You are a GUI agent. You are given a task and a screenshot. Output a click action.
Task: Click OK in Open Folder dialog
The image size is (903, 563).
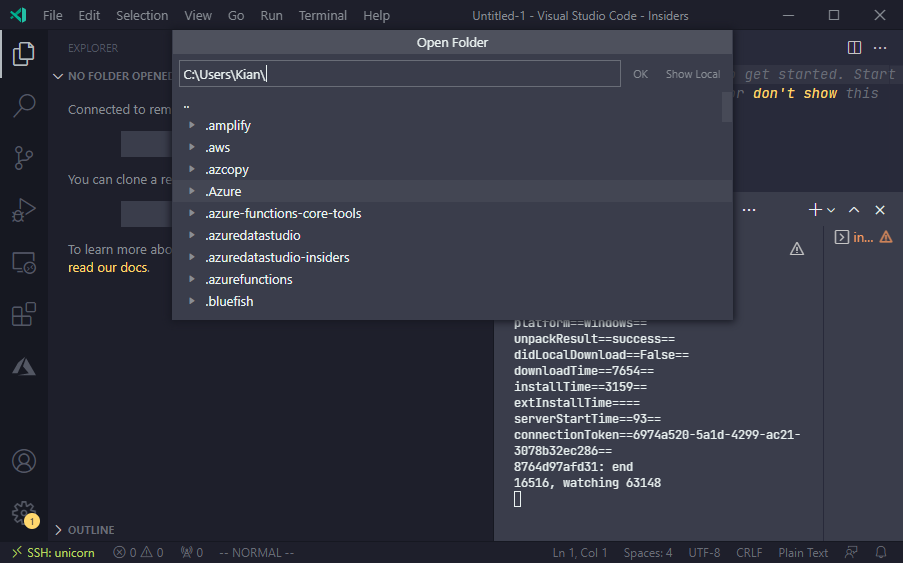click(640, 74)
